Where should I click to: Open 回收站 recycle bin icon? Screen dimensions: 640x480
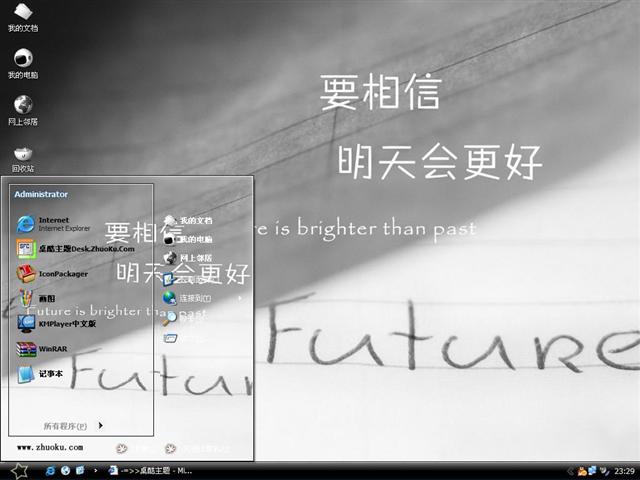[23, 159]
